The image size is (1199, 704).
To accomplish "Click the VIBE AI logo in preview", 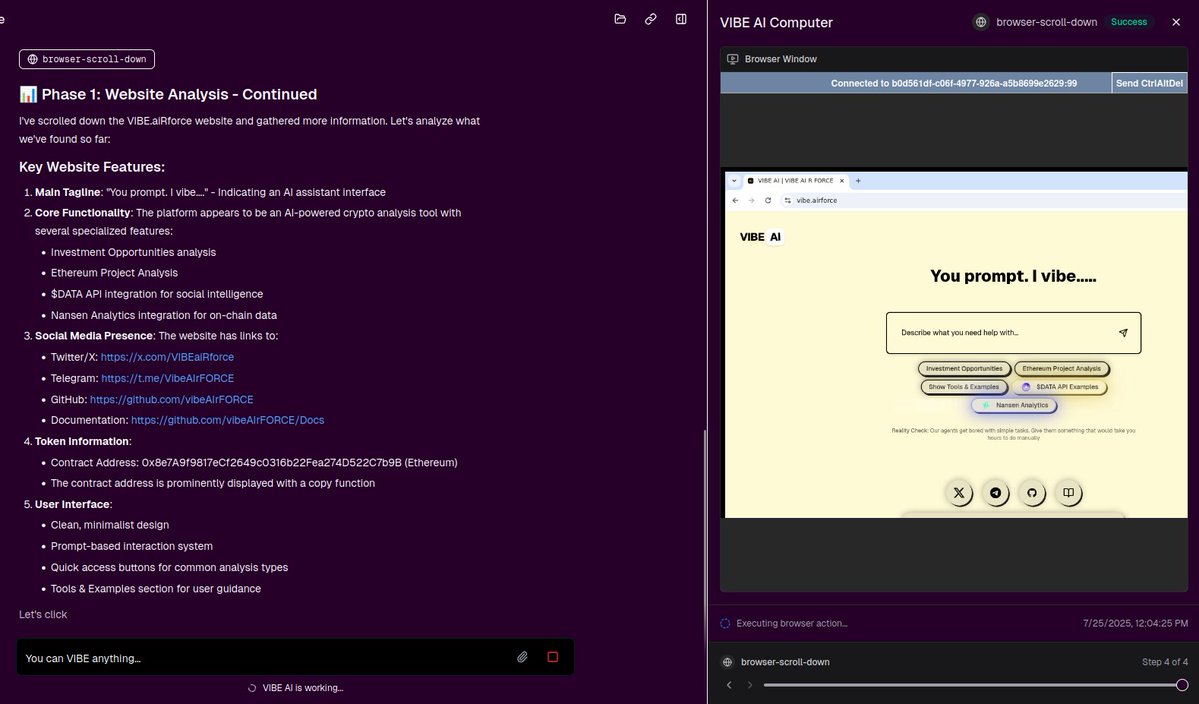I will coord(761,237).
